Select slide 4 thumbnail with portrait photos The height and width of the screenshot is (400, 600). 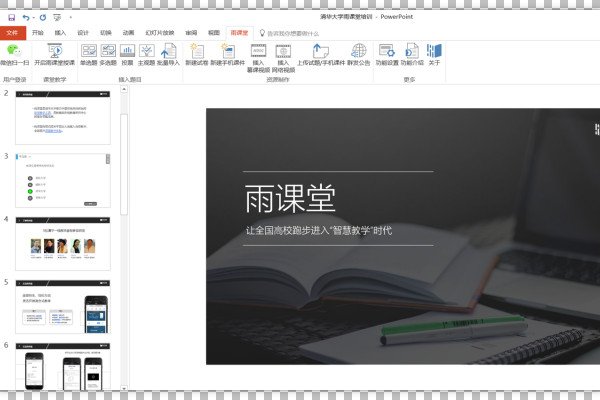coord(63,243)
